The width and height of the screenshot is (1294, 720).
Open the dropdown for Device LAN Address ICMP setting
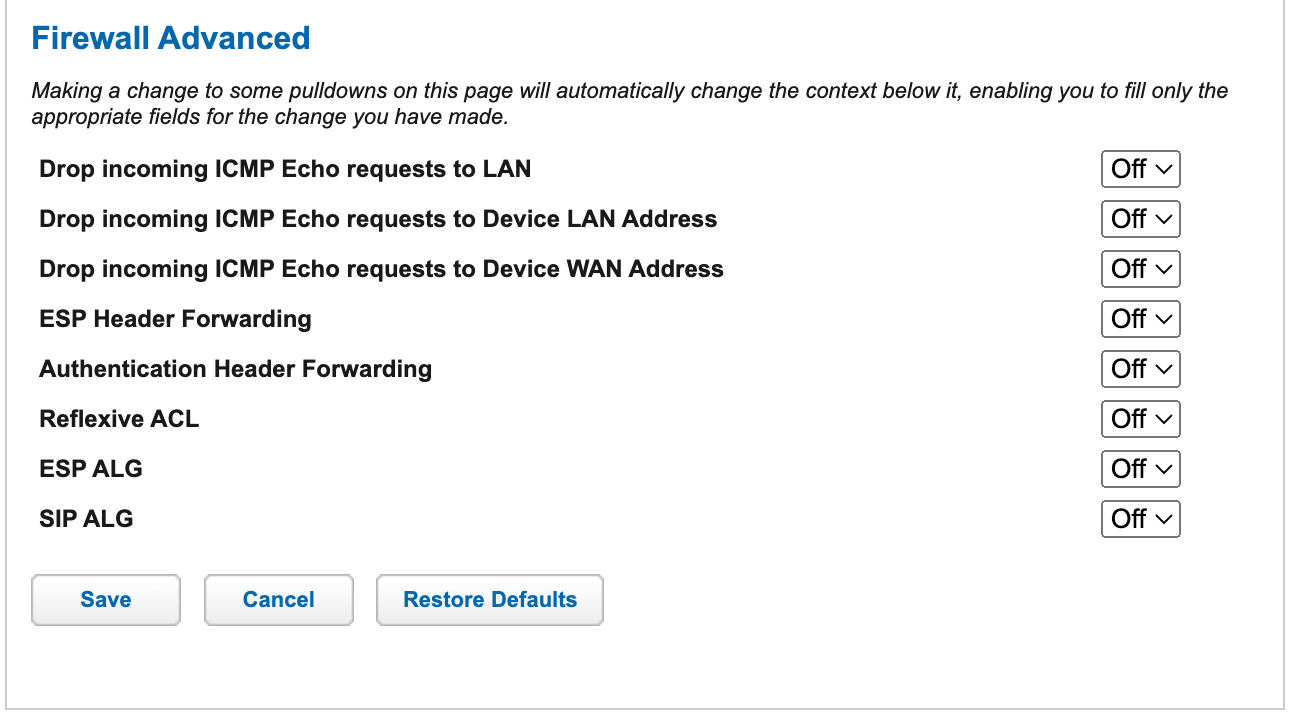[x=1140, y=218]
